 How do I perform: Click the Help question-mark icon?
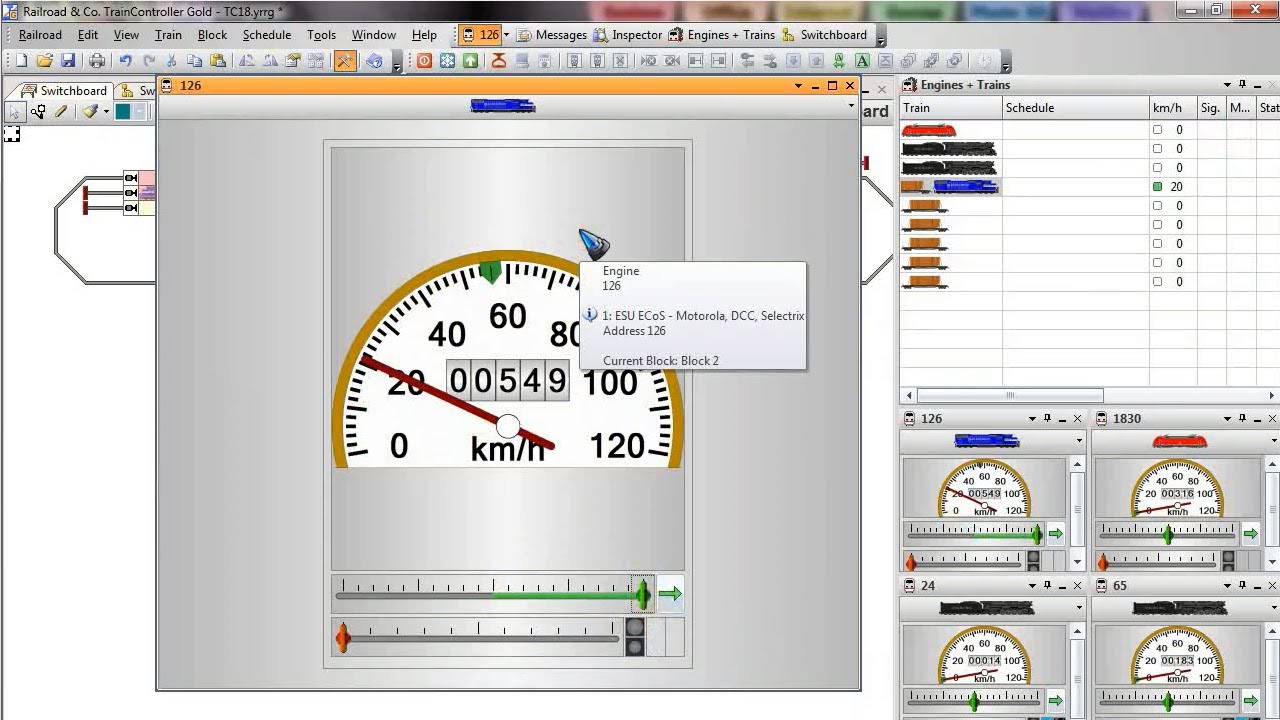374,61
